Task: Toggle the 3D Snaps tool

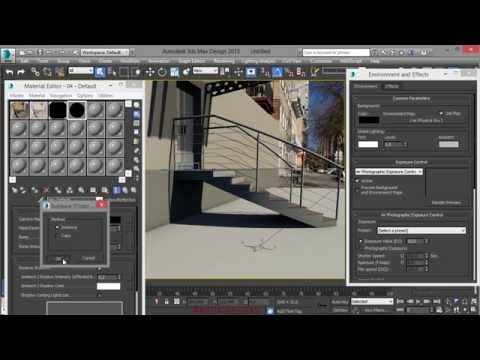Action: 265,72
